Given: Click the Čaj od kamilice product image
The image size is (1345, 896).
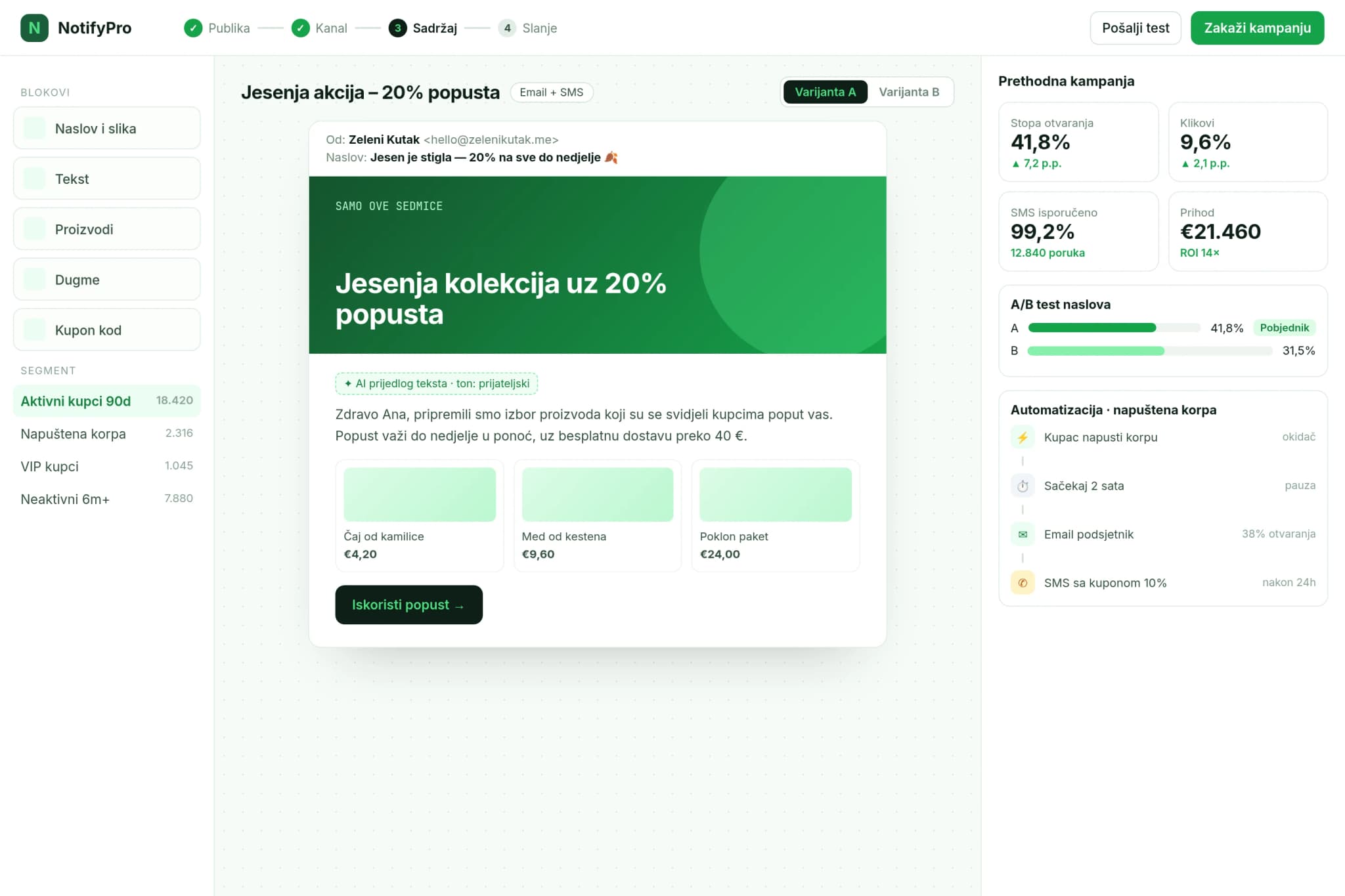Looking at the screenshot, I should [420, 494].
